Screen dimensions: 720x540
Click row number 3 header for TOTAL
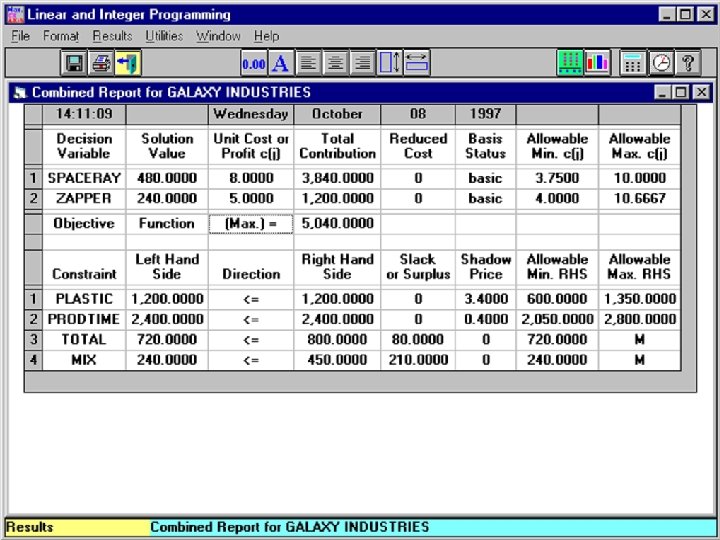[x=33, y=339]
